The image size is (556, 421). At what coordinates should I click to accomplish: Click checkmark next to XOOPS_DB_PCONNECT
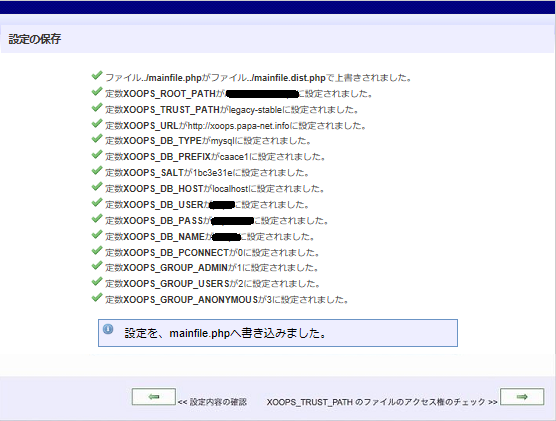tap(97, 251)
